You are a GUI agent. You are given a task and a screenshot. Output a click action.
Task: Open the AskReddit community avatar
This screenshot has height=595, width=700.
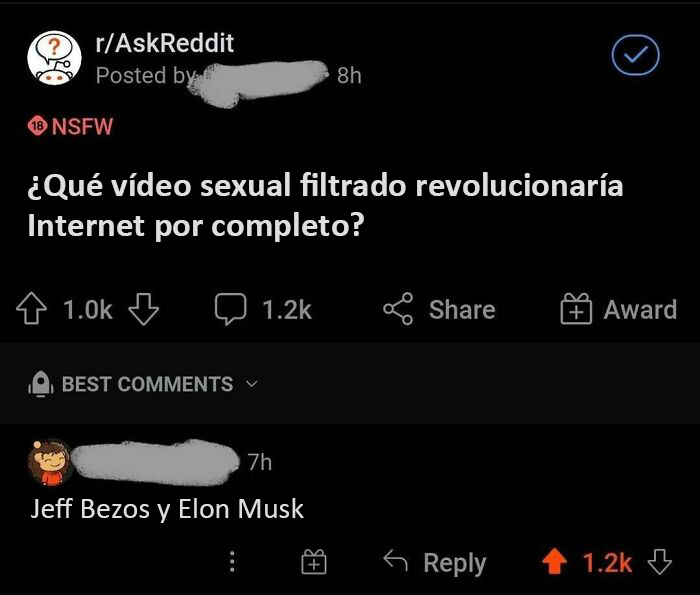point(54,58)
